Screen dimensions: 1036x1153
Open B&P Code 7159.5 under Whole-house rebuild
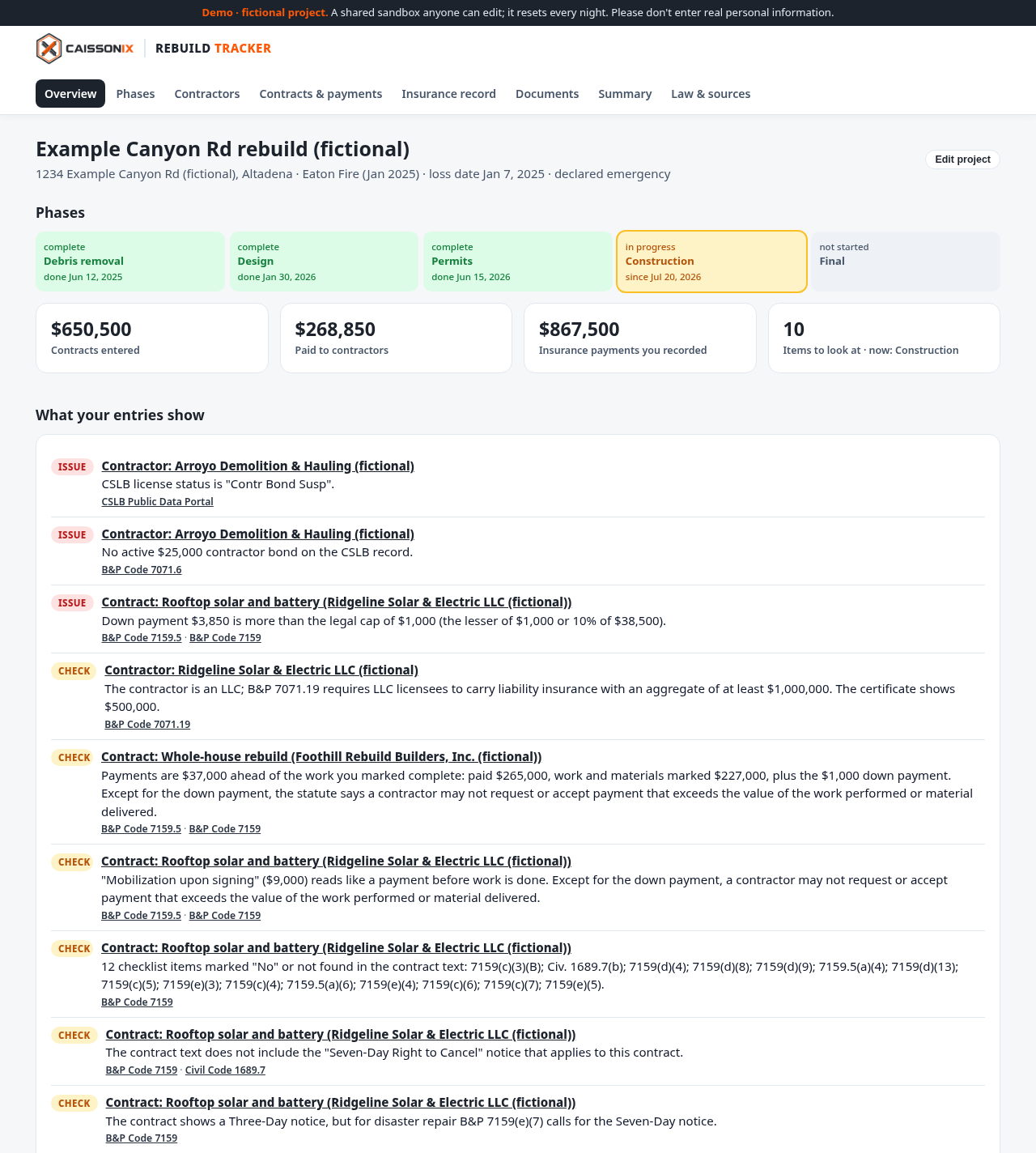coord(141,829)
